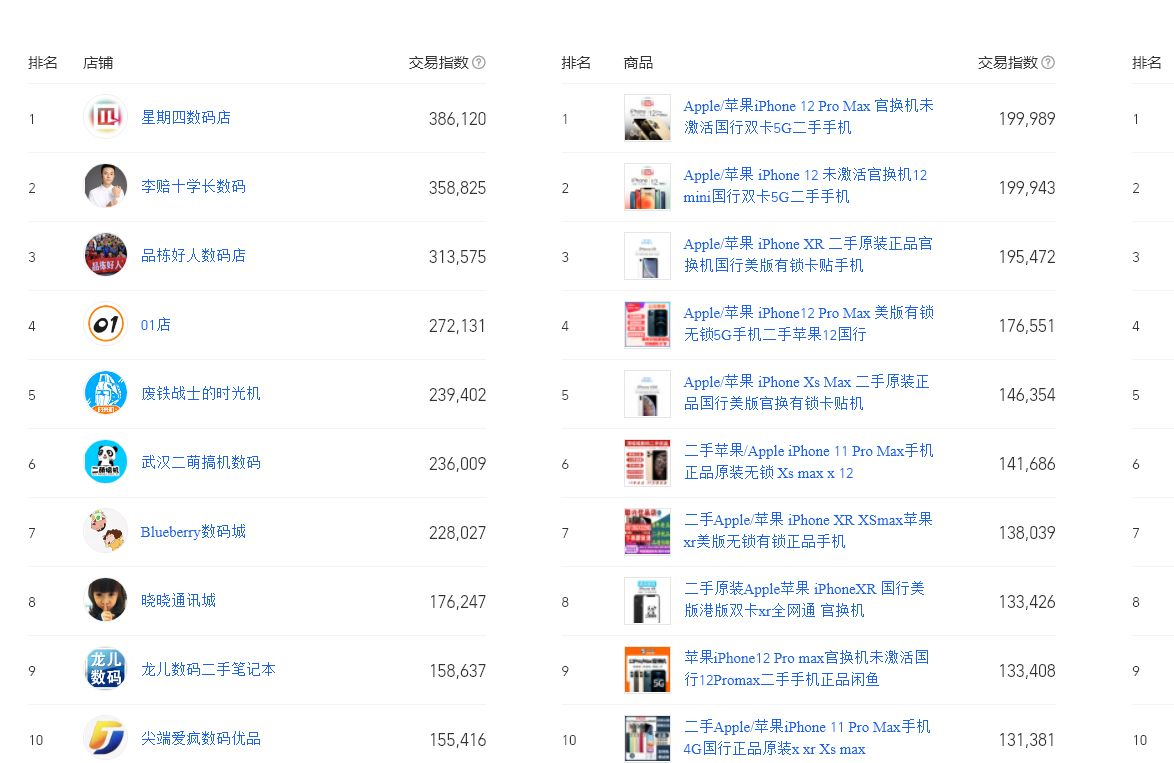This screenshot has width=1174, height=763.
Task: Click thumbnail of iPhone 12 mini product
Action: pos(648,186)
